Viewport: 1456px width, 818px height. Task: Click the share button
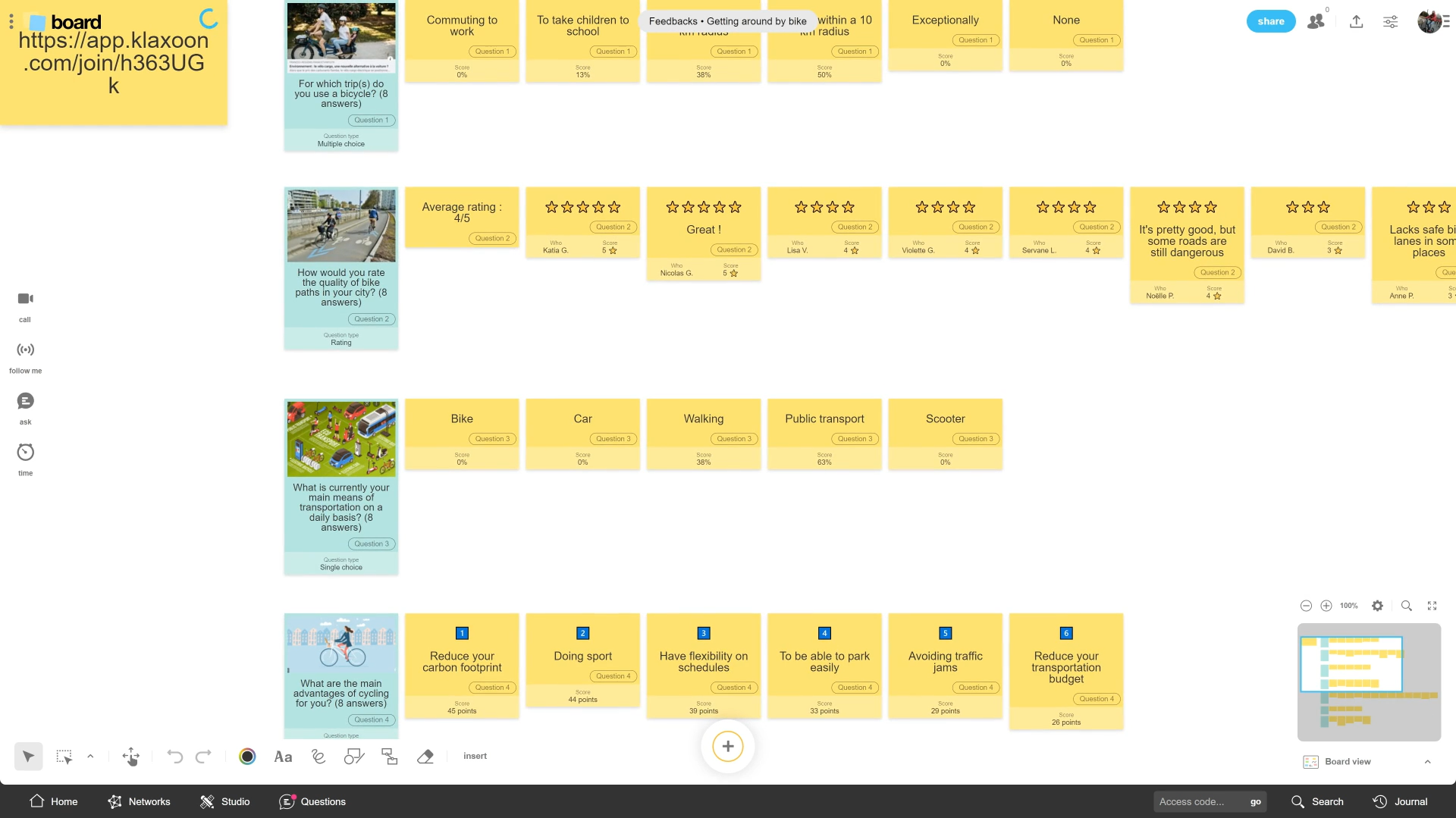[1271, 21]
